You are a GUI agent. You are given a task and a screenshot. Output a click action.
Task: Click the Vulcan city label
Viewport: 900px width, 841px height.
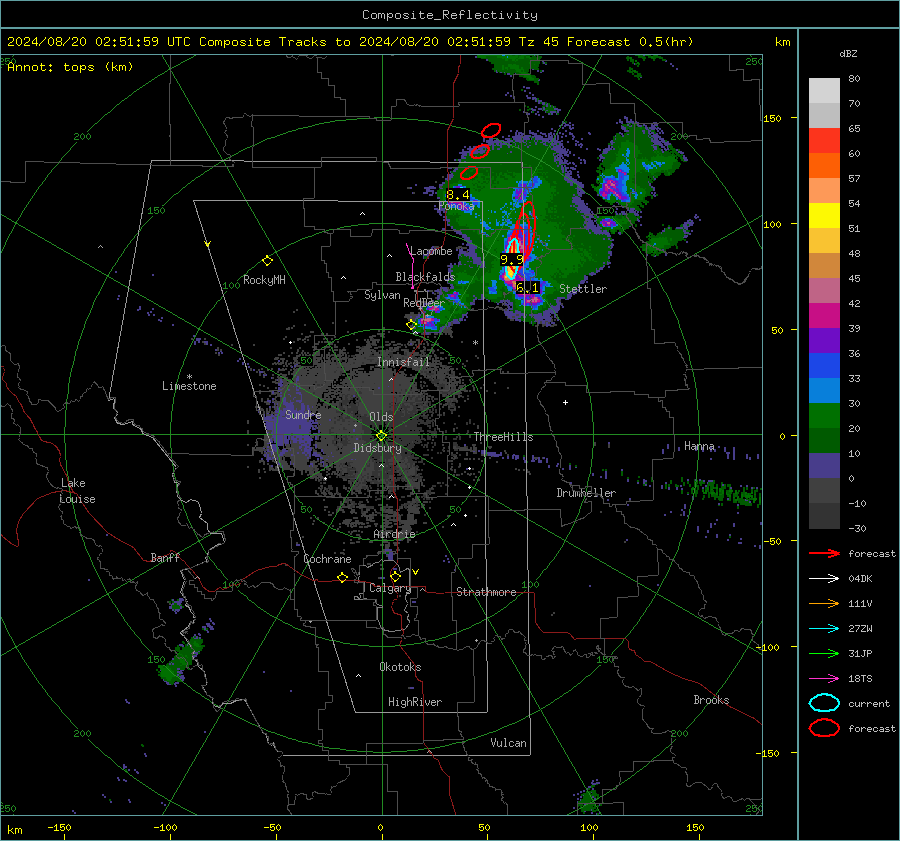[x=508, y=743]
